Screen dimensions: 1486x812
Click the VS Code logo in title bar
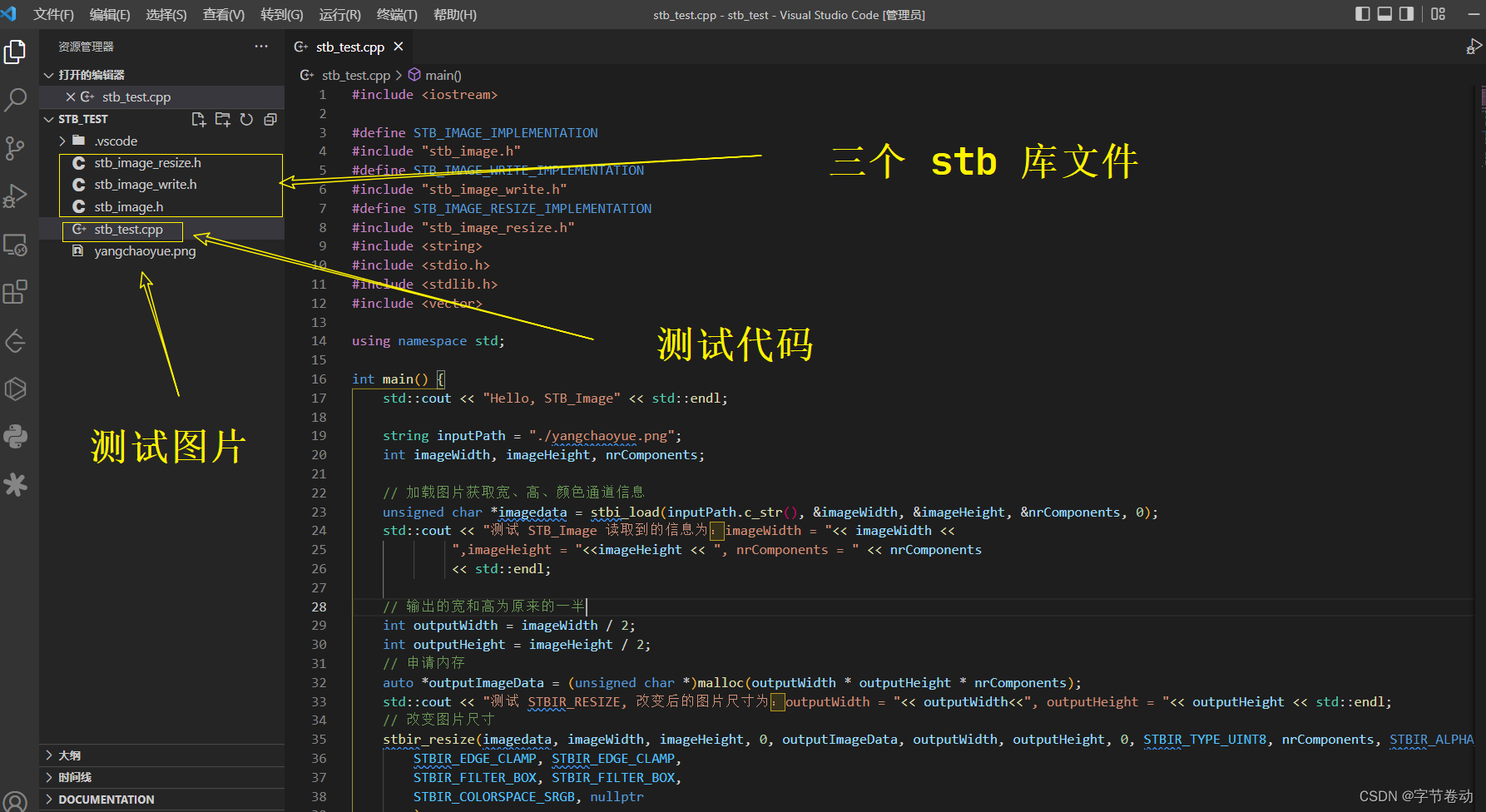[x=9, y=14]
